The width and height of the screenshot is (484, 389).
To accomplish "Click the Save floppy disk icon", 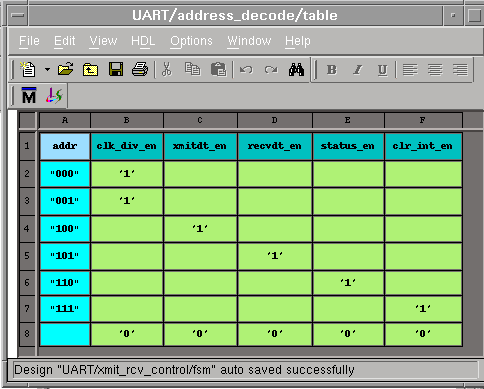I will (x=116, y=69).
